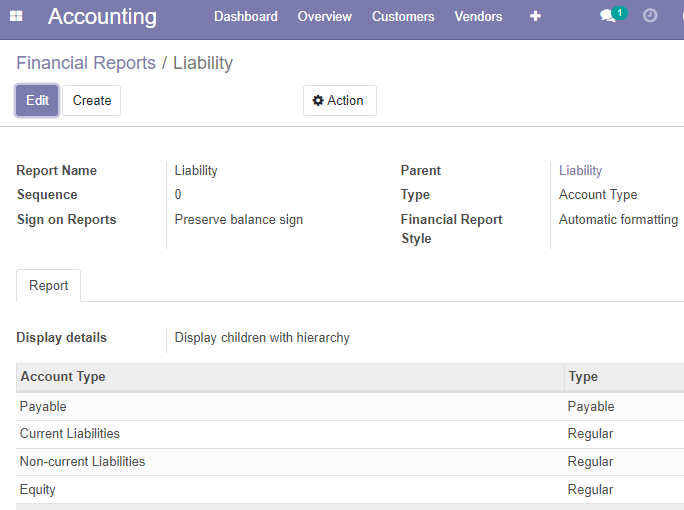The height and width of the screenshot is (510, 684).
Task: Open the activities clock icon
Action: point(650,16)
